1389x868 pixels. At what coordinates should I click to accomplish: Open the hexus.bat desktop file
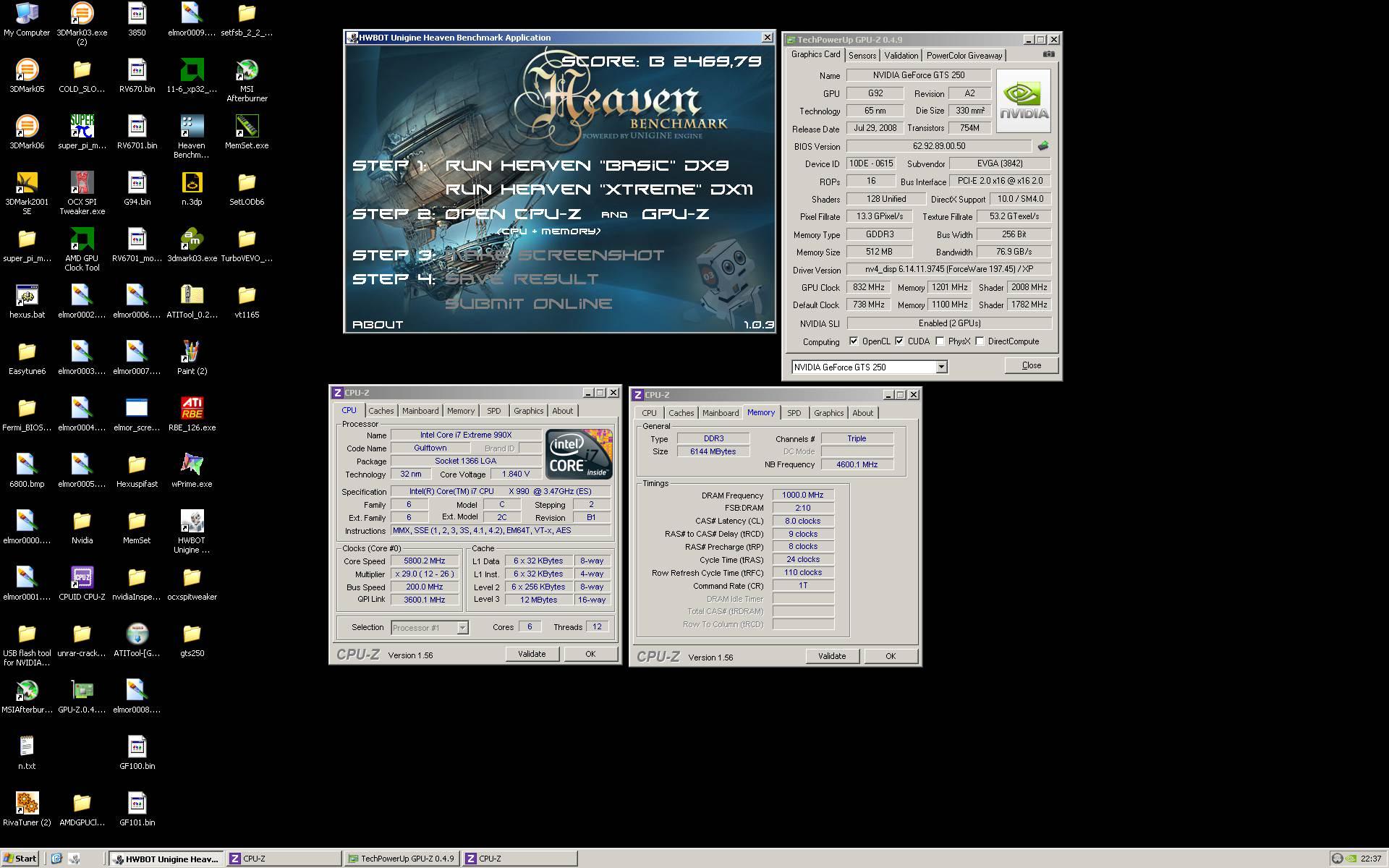(x=27, y=301)
